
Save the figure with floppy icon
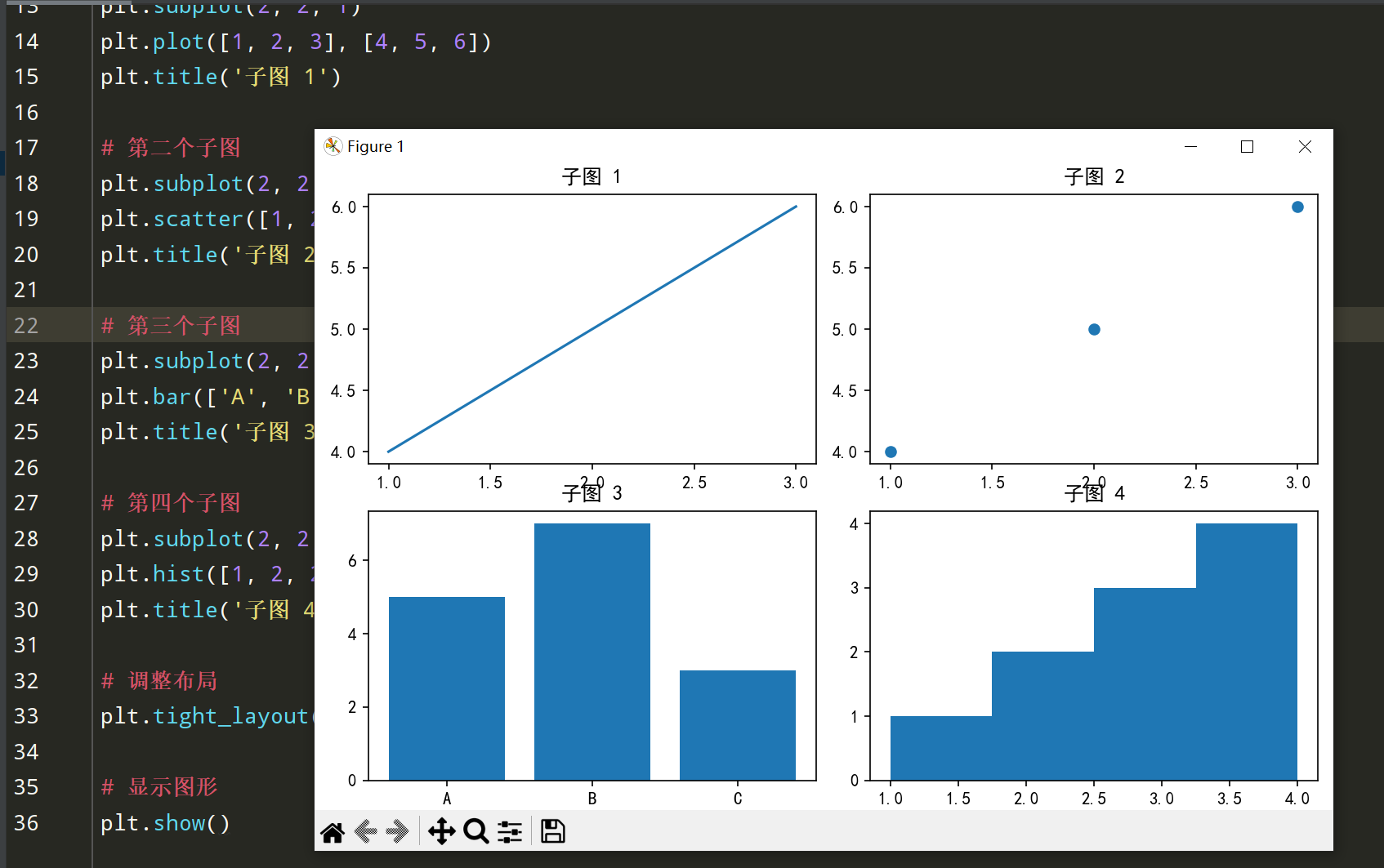[553, 831]
